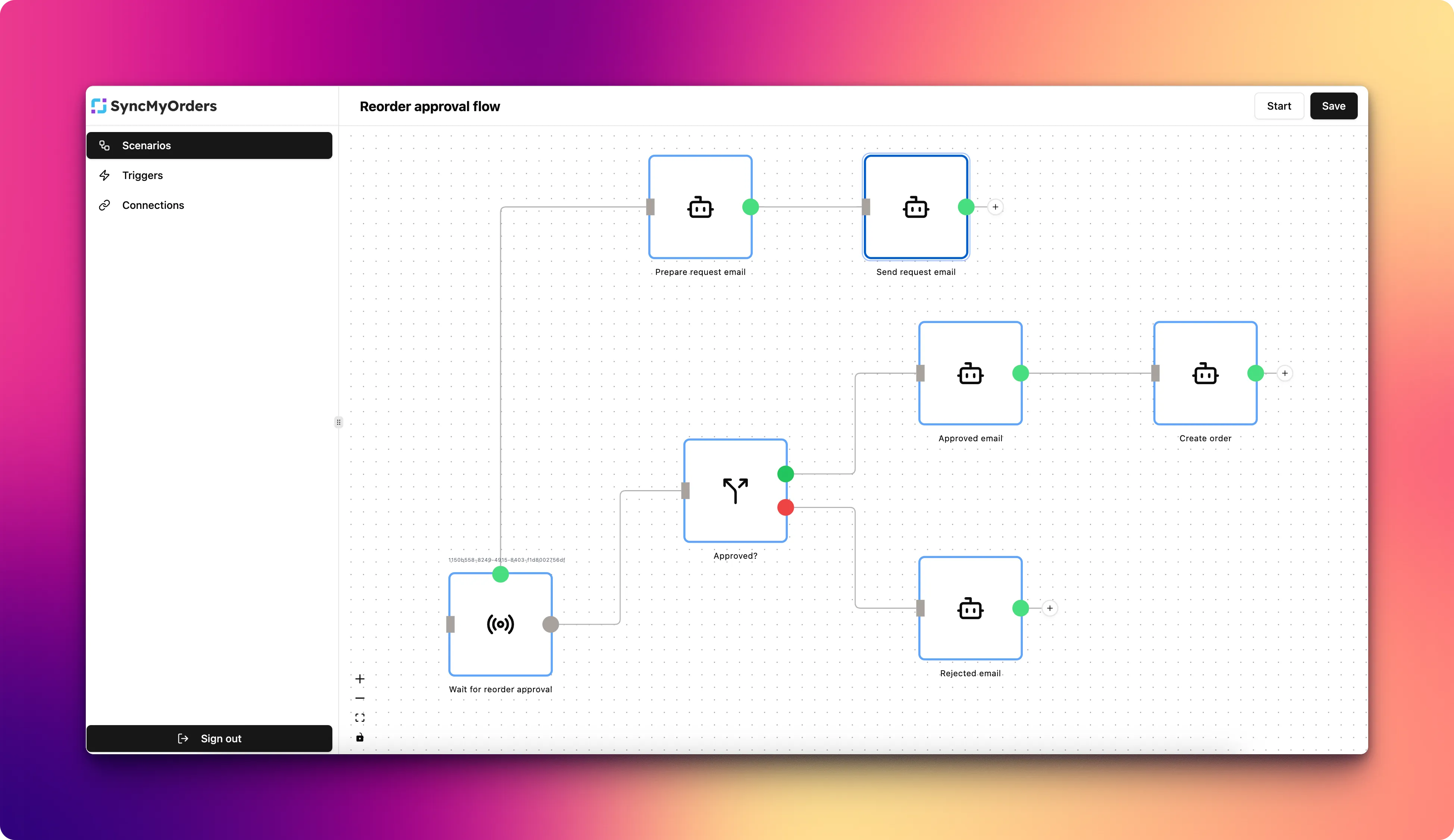The image size is (1454, 840).
Task: Select the Approved email bot node
Action: point(971,373)
